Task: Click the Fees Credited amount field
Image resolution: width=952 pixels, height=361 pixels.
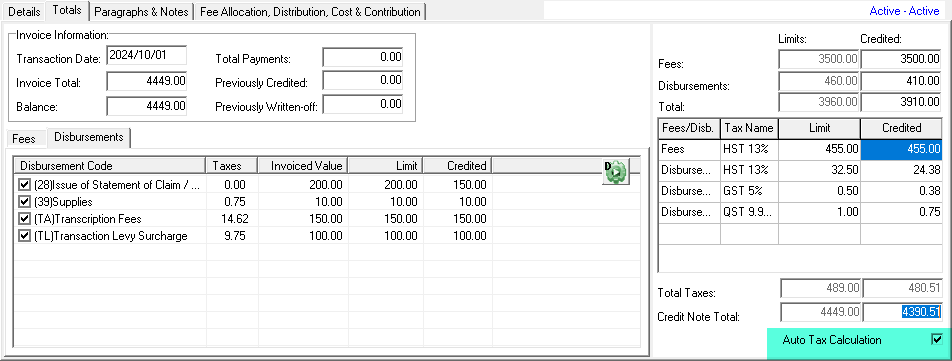Action: [902, 59]
